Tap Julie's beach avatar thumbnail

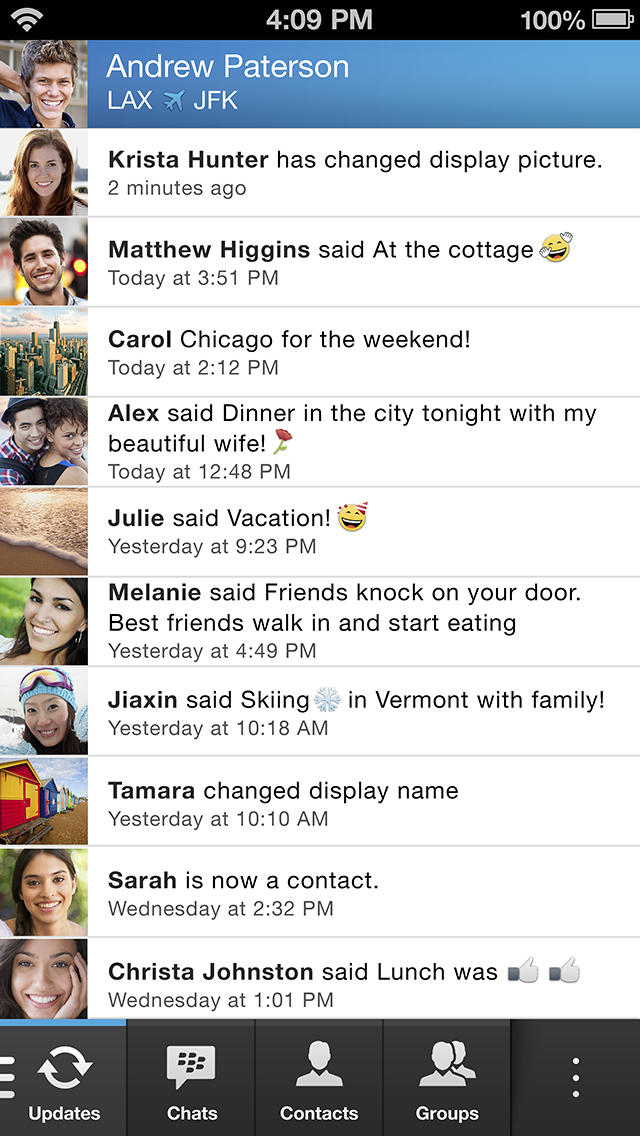pos(44,532)
